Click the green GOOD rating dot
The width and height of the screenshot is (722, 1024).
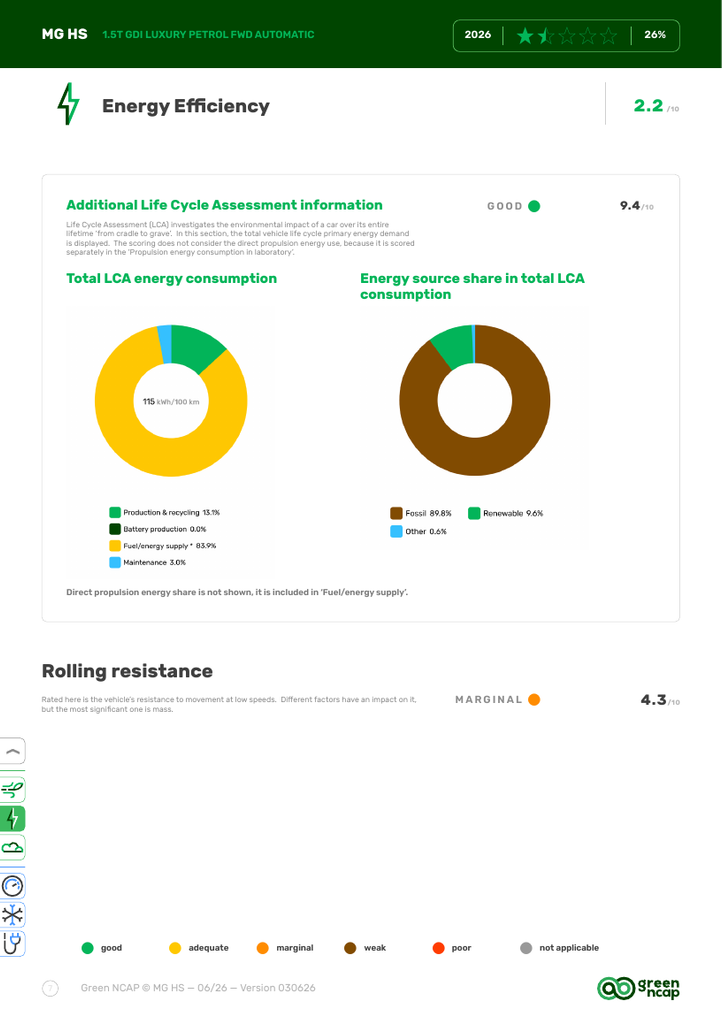point(534,206)
